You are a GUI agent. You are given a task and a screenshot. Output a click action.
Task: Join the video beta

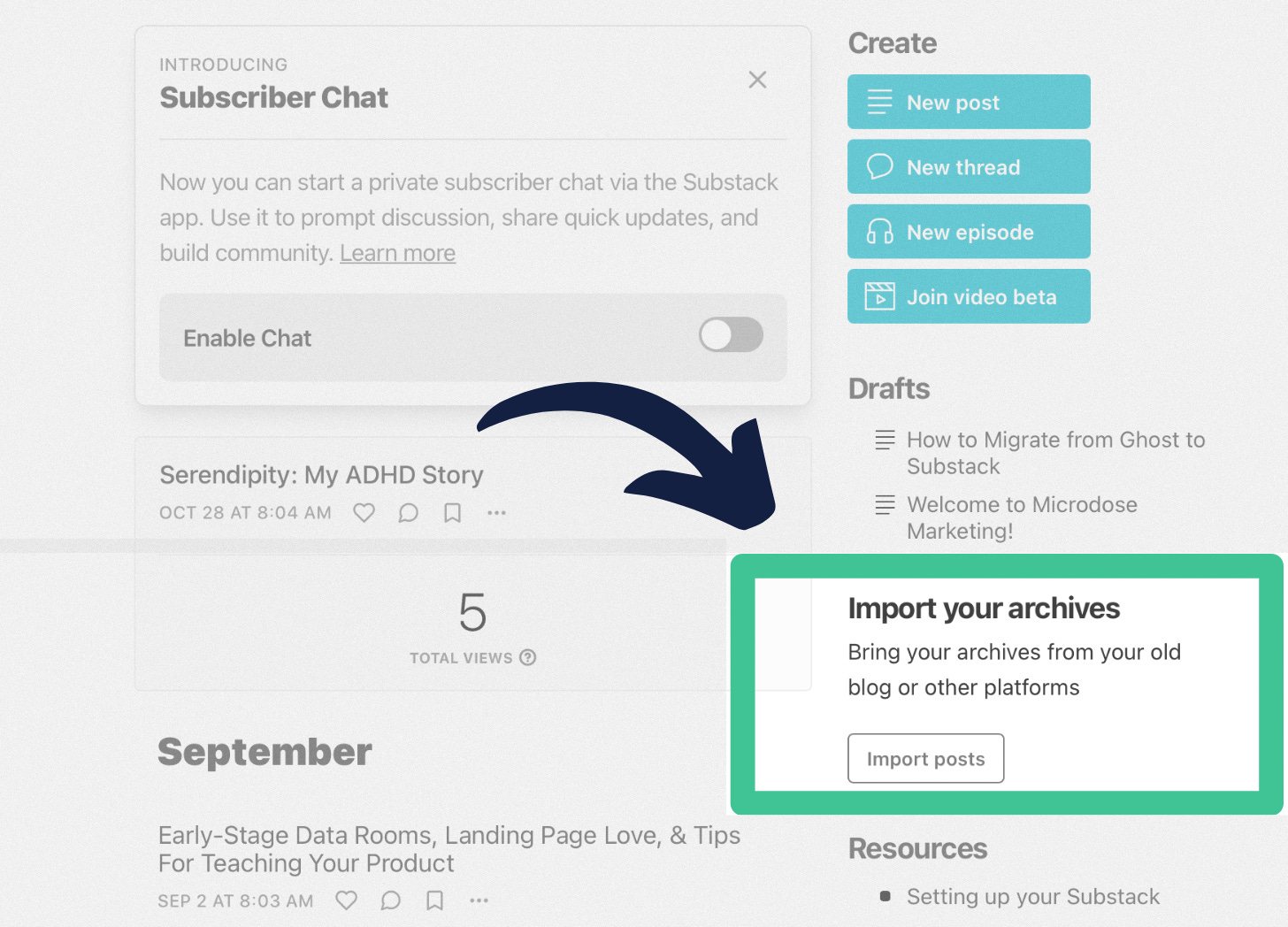point(968,296)
